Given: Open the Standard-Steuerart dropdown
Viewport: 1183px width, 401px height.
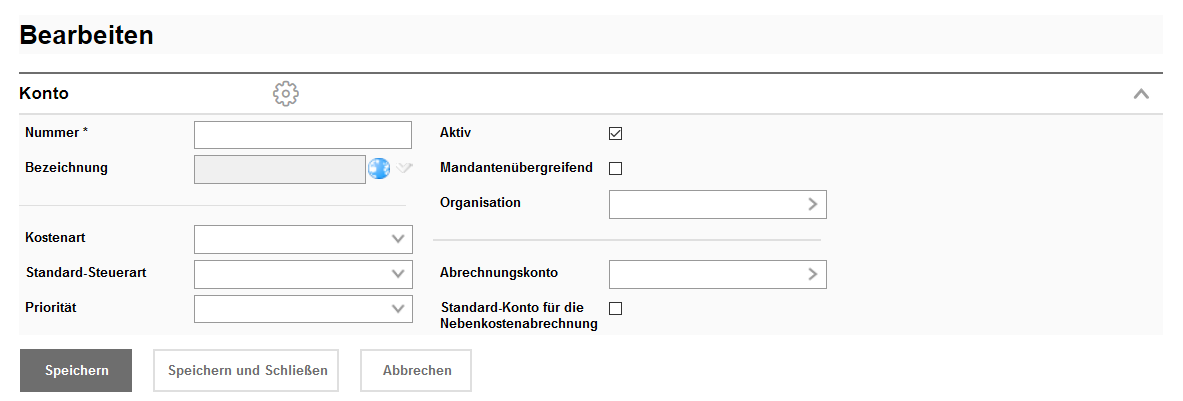Looking at the screenshot, I should pos(397,274).
